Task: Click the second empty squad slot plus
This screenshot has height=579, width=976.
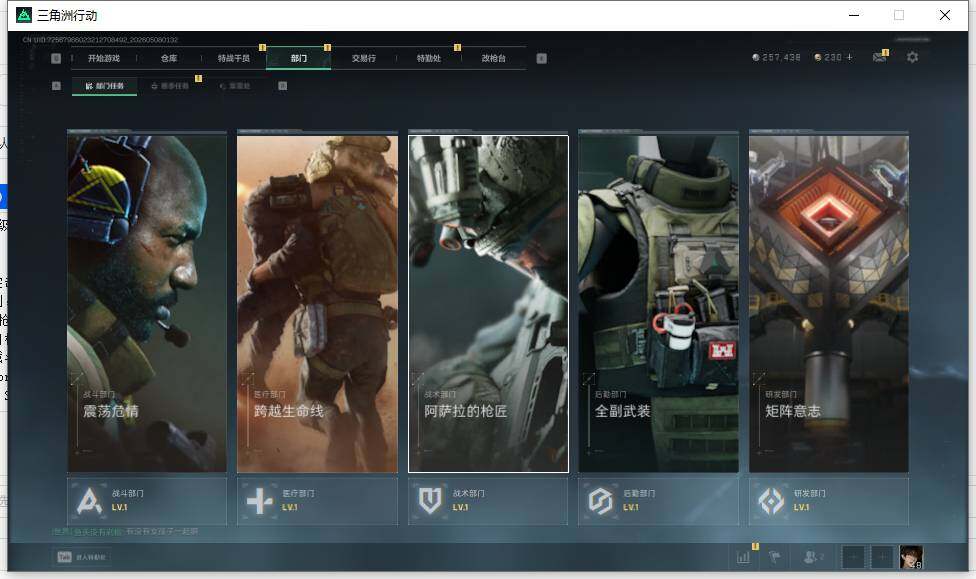Action: pos(881,557)
